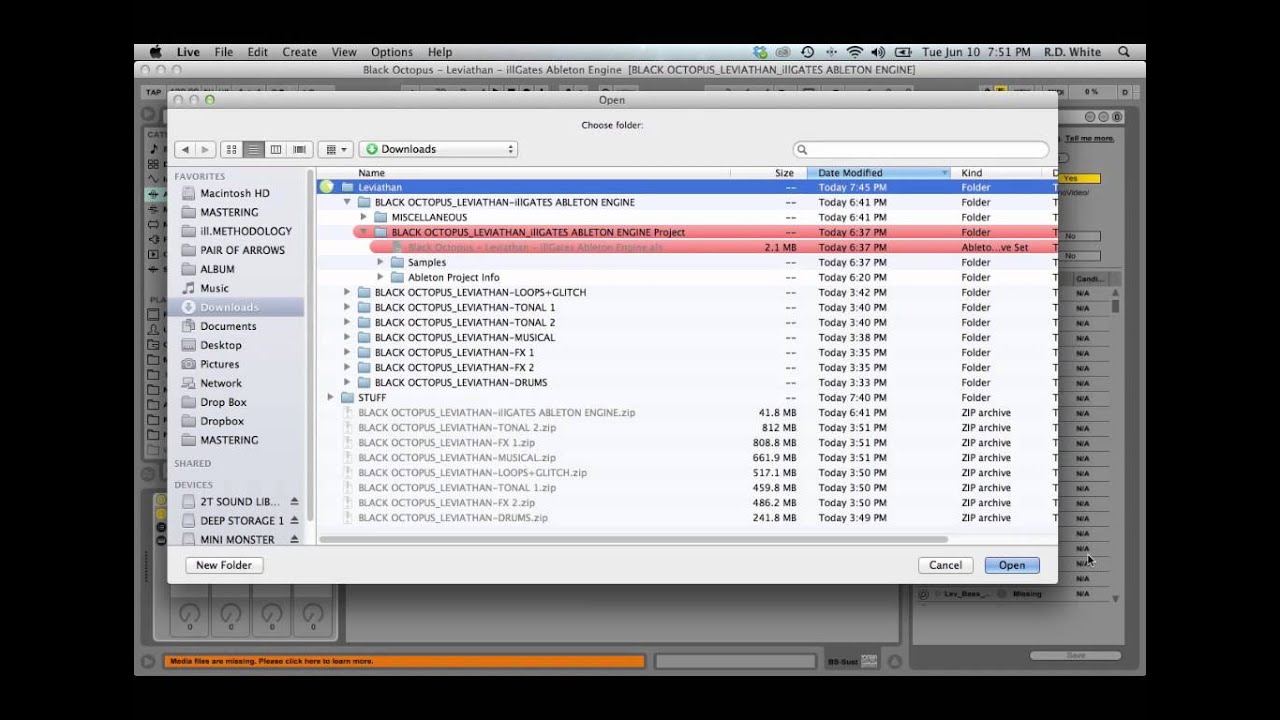Screen dimensions: 1280x720
Task: Click the search field in the Open dialog
Action: point(921,149)
